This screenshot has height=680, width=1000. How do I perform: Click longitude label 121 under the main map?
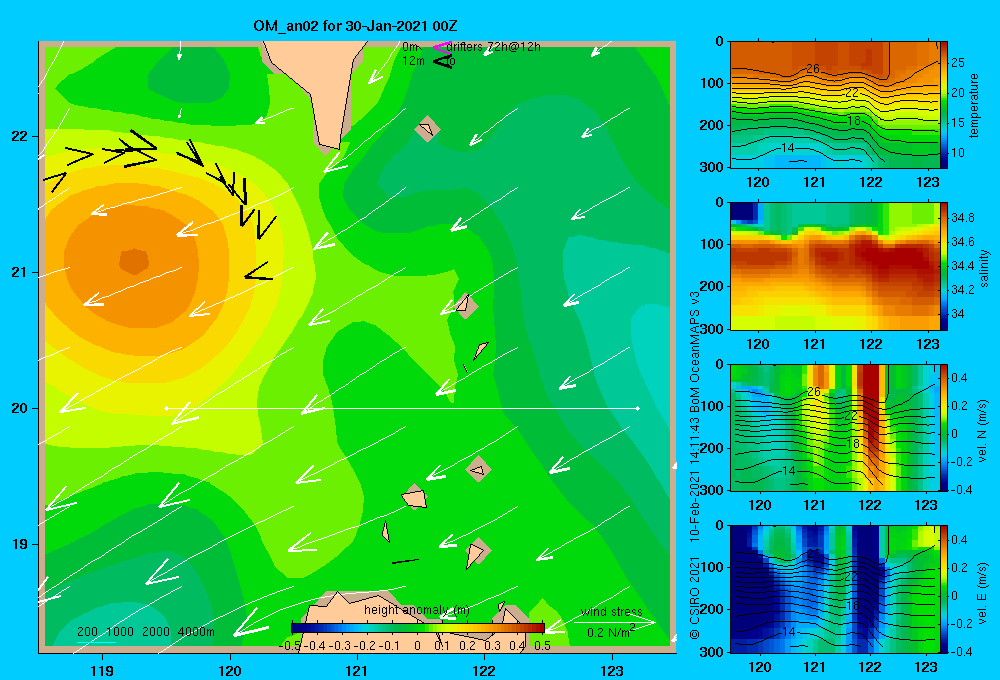click(357, 670)
